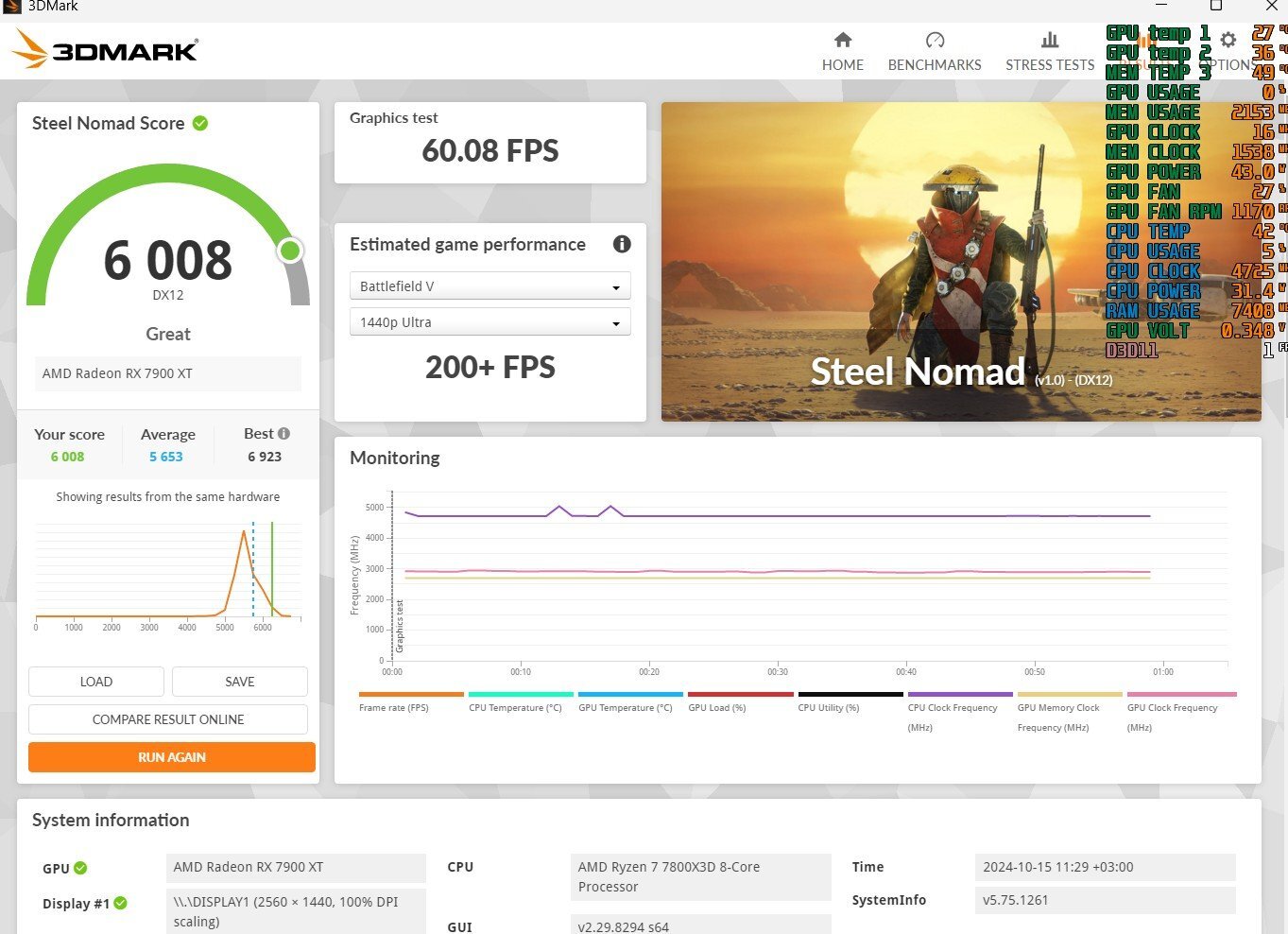Click the GPU Clock Frequency pink legend swatch

click(1181, 694)
